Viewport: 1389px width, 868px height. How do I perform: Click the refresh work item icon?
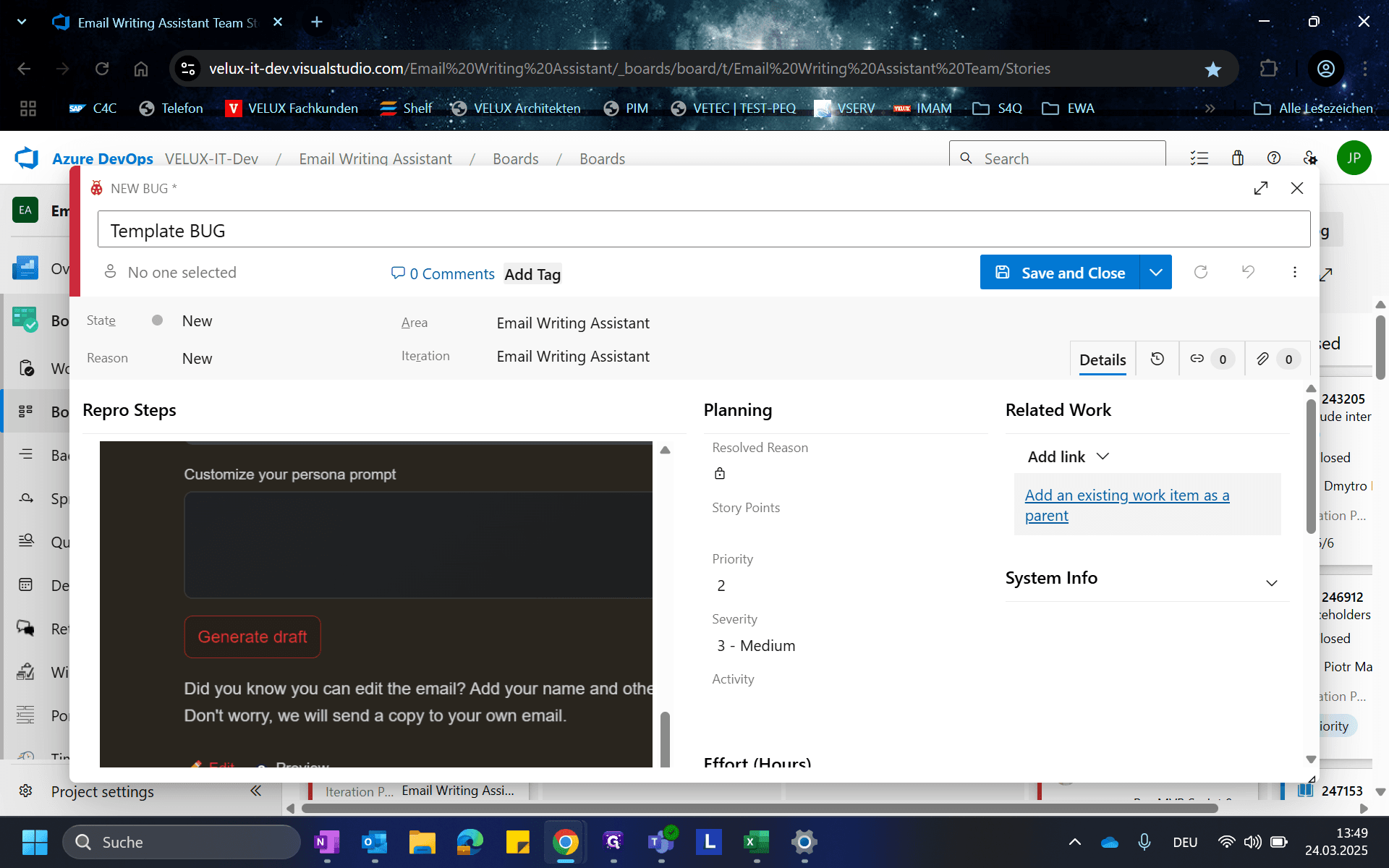[x=1201, y=272]
